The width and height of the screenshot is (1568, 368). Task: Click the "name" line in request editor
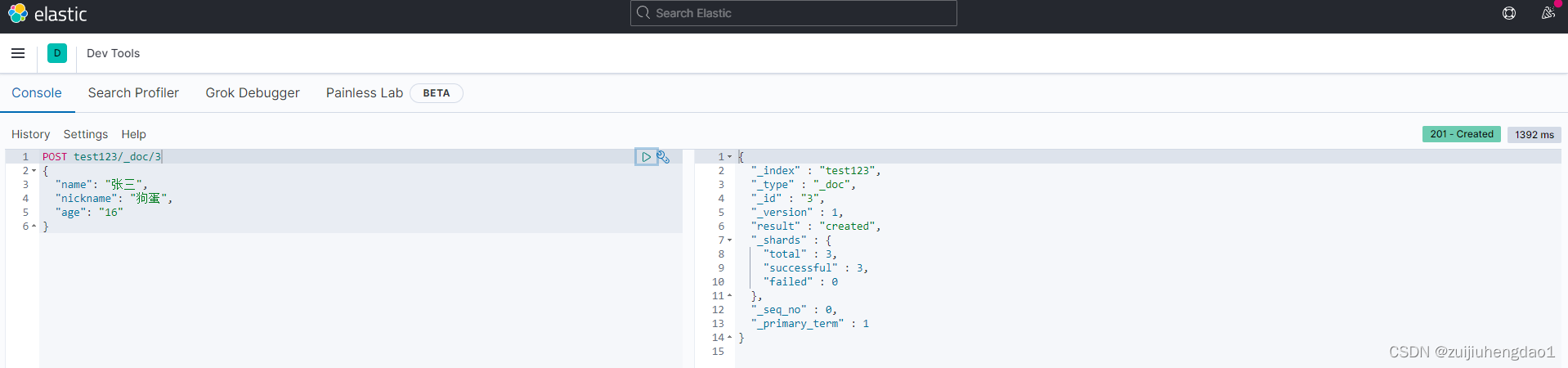click(101, 185)
